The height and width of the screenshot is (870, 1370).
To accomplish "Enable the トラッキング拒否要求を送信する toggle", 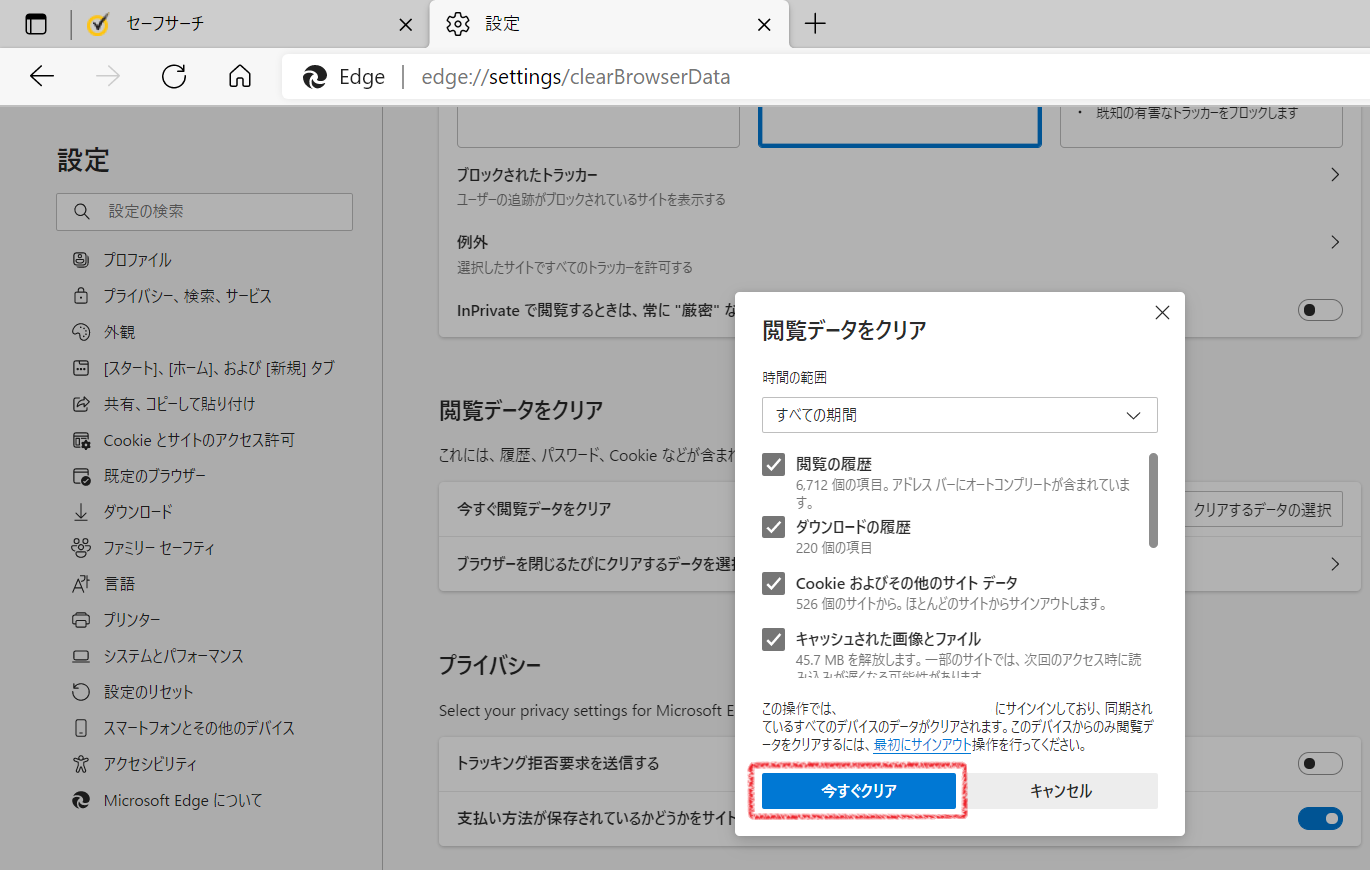I will click(1320, 763).
